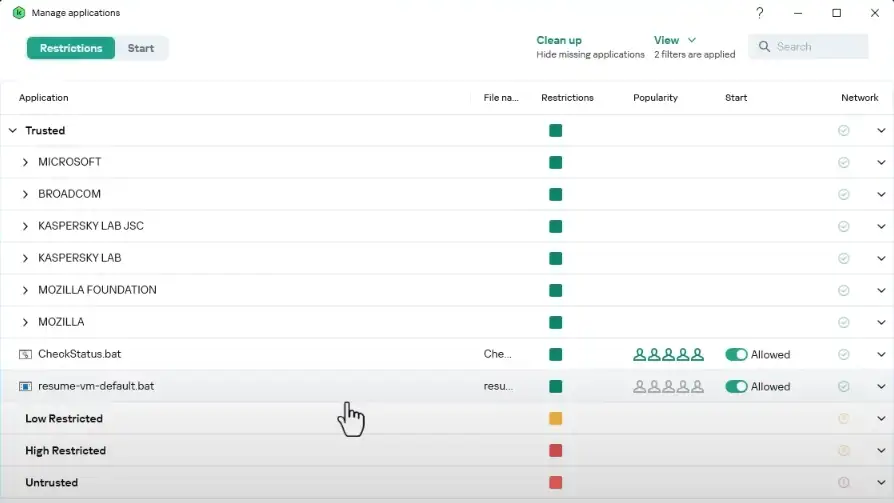Click the search magnifier icon
Image resolution: width=894 pixels, height=503 pixels.
(765, 47)
